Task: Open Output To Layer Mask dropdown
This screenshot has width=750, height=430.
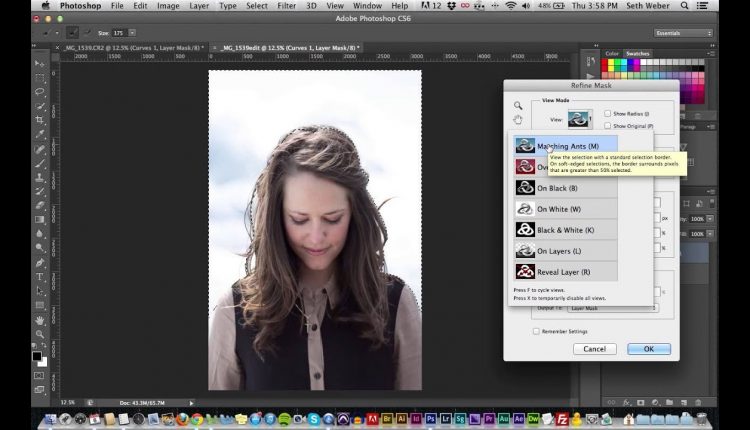Action: [x=613, y=308]
